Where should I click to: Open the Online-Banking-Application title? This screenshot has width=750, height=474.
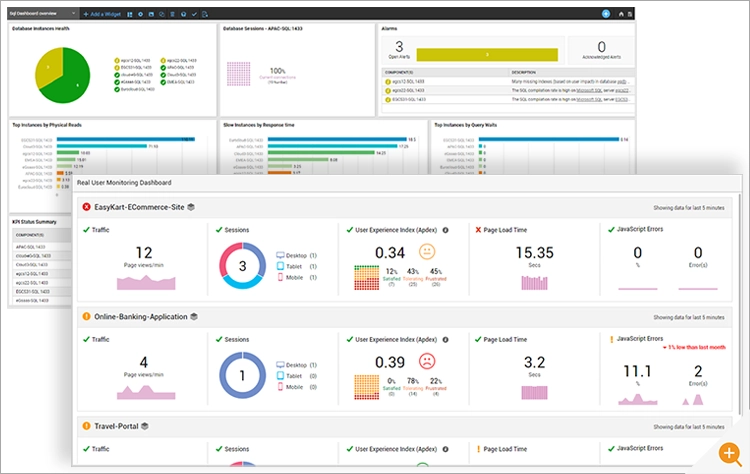141,317
